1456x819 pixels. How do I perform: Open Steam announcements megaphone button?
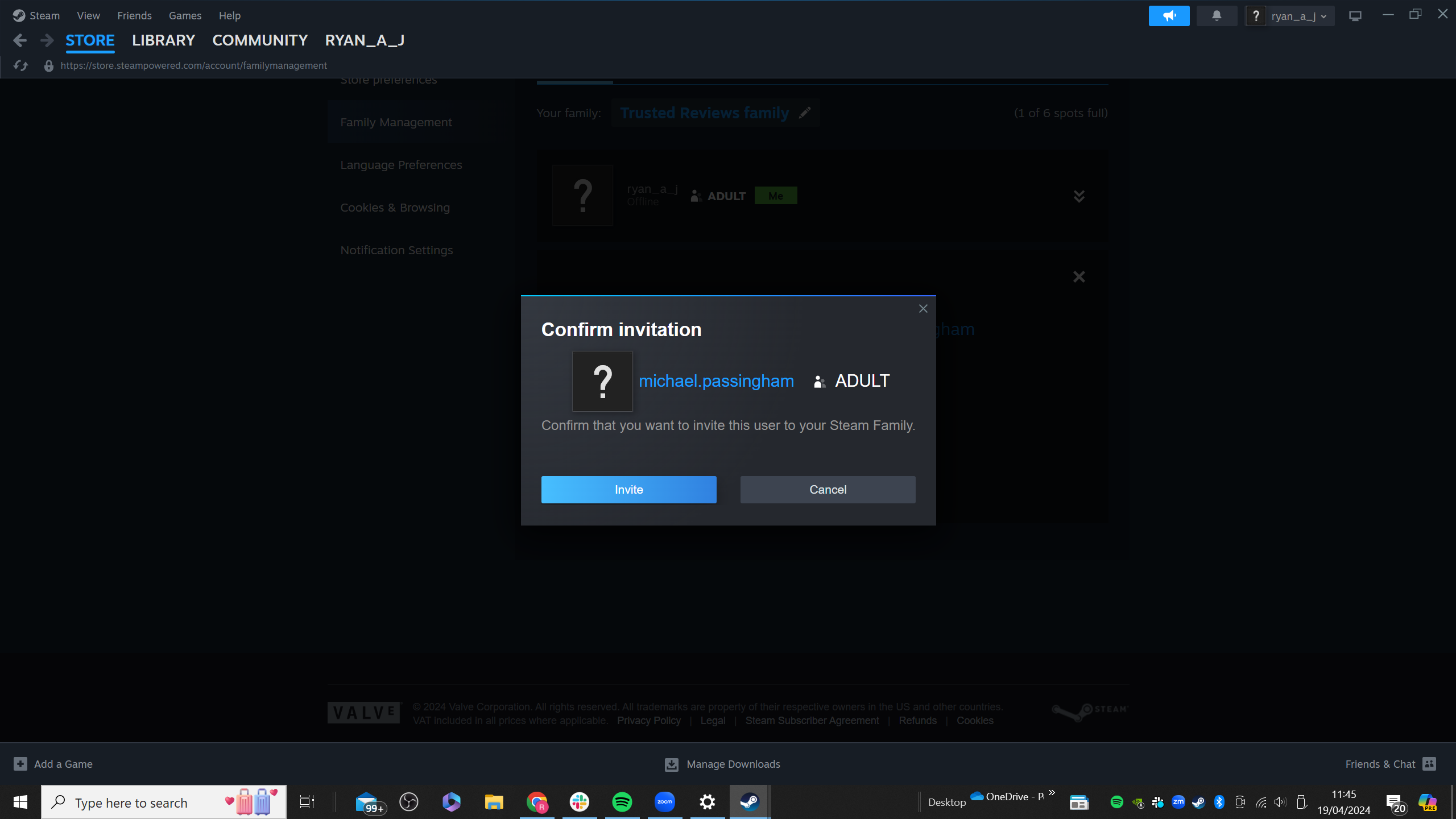(1169, 16)
